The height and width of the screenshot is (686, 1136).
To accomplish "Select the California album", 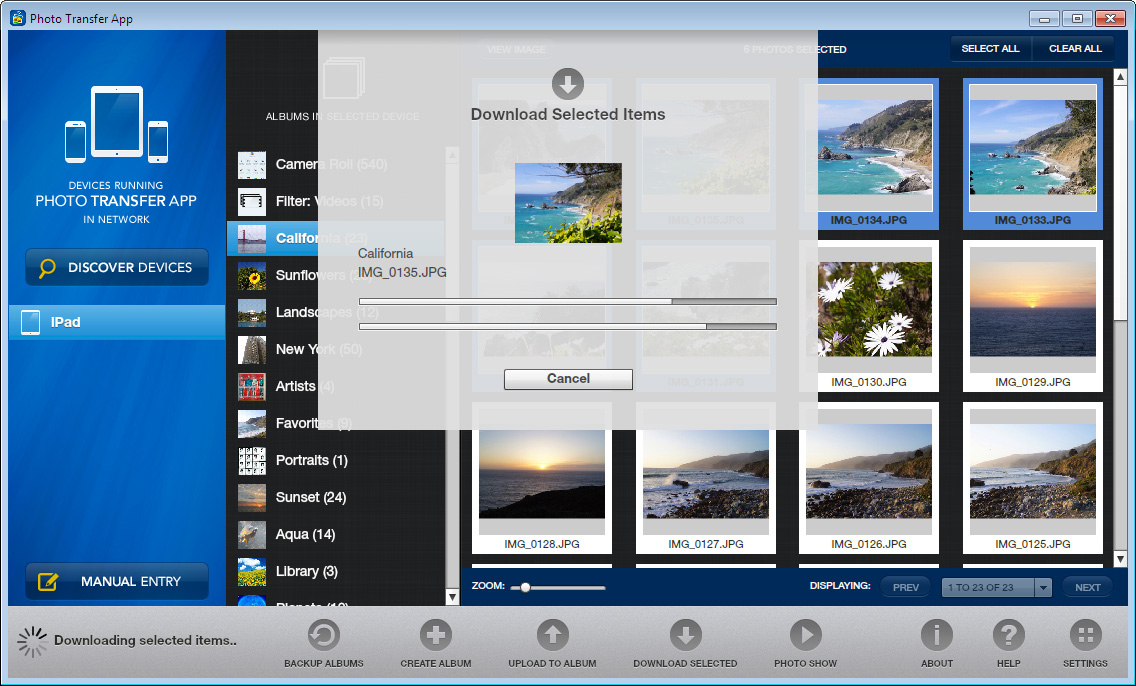I will [x=337, y=238].
